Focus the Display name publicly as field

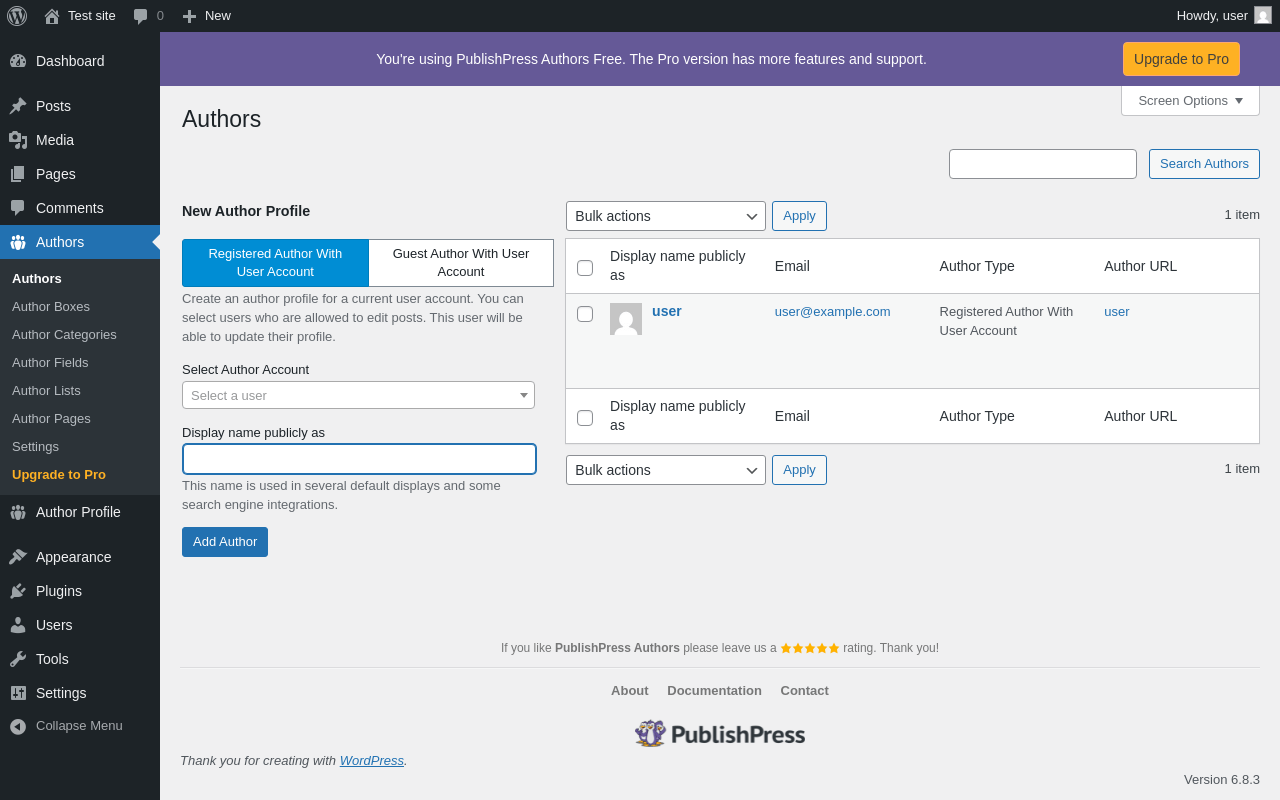tap(359, 459)
